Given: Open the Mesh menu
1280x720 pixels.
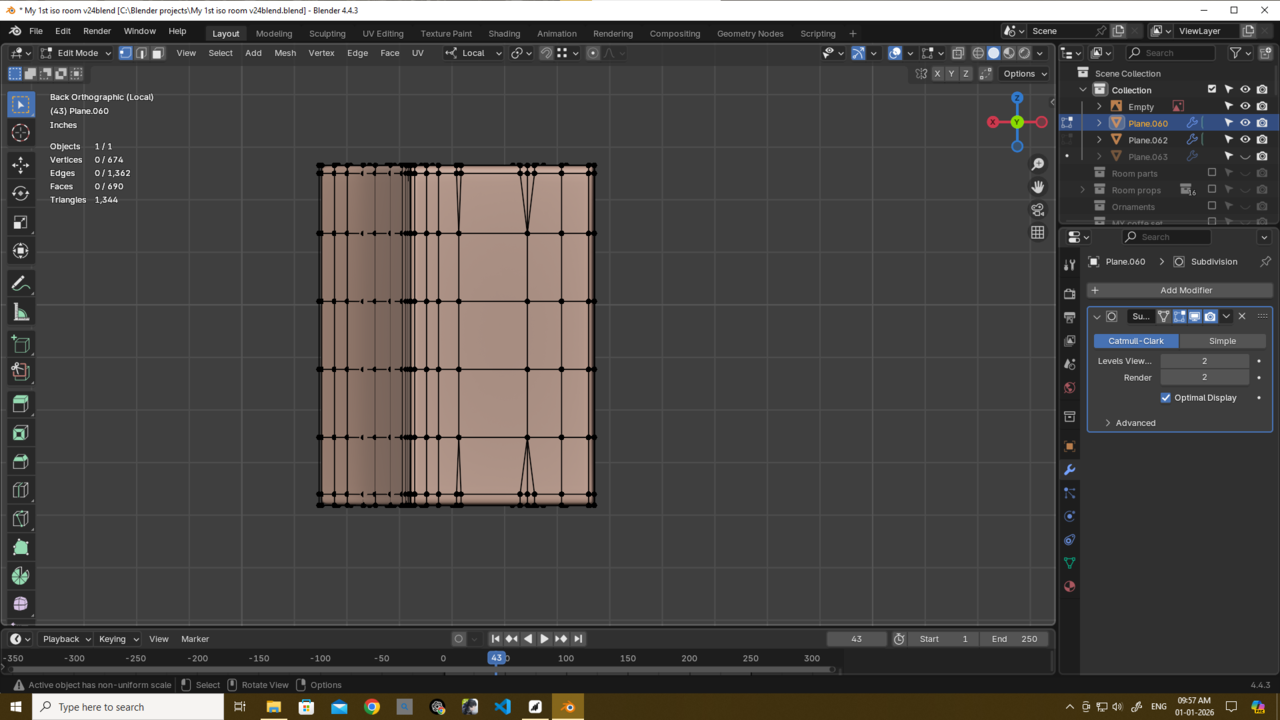Looking at the screenshot, I should pos(285,53).
